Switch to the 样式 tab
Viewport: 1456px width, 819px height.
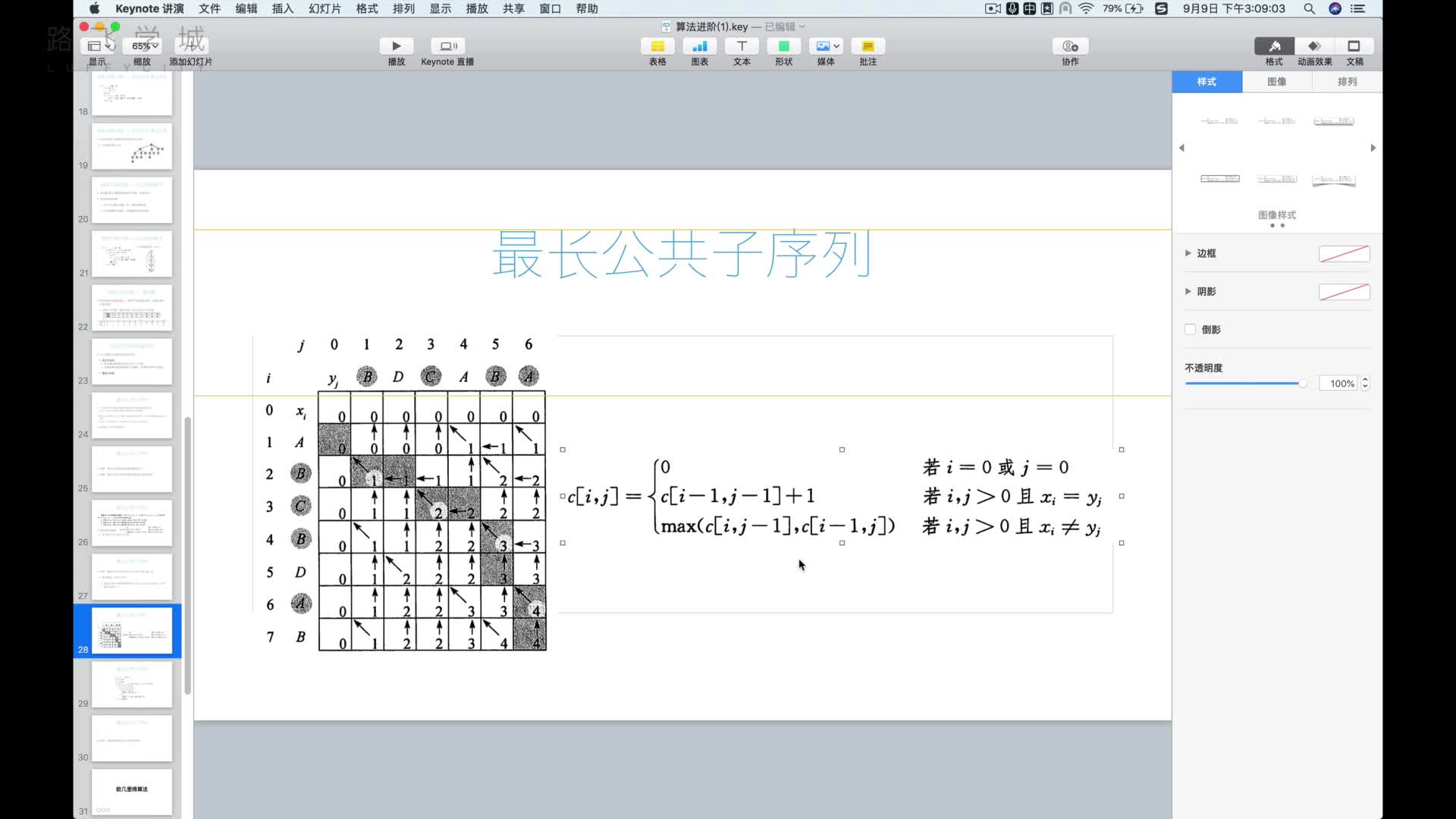pyautogui.click(x=1207, y=82)
